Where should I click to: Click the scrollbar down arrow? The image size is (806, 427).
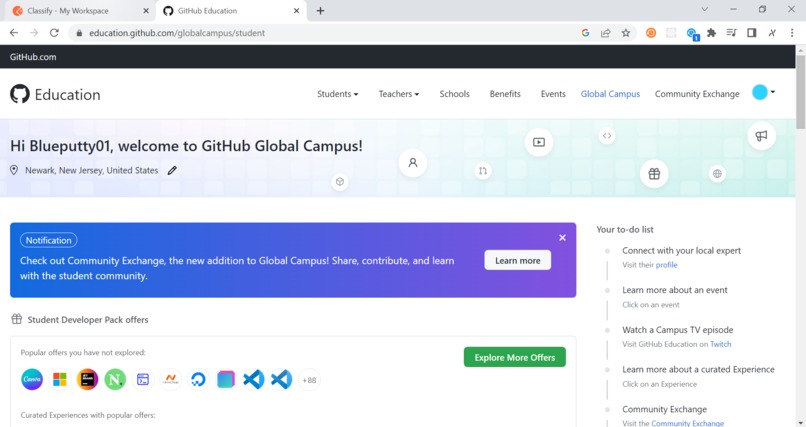(x=801, y=422)
